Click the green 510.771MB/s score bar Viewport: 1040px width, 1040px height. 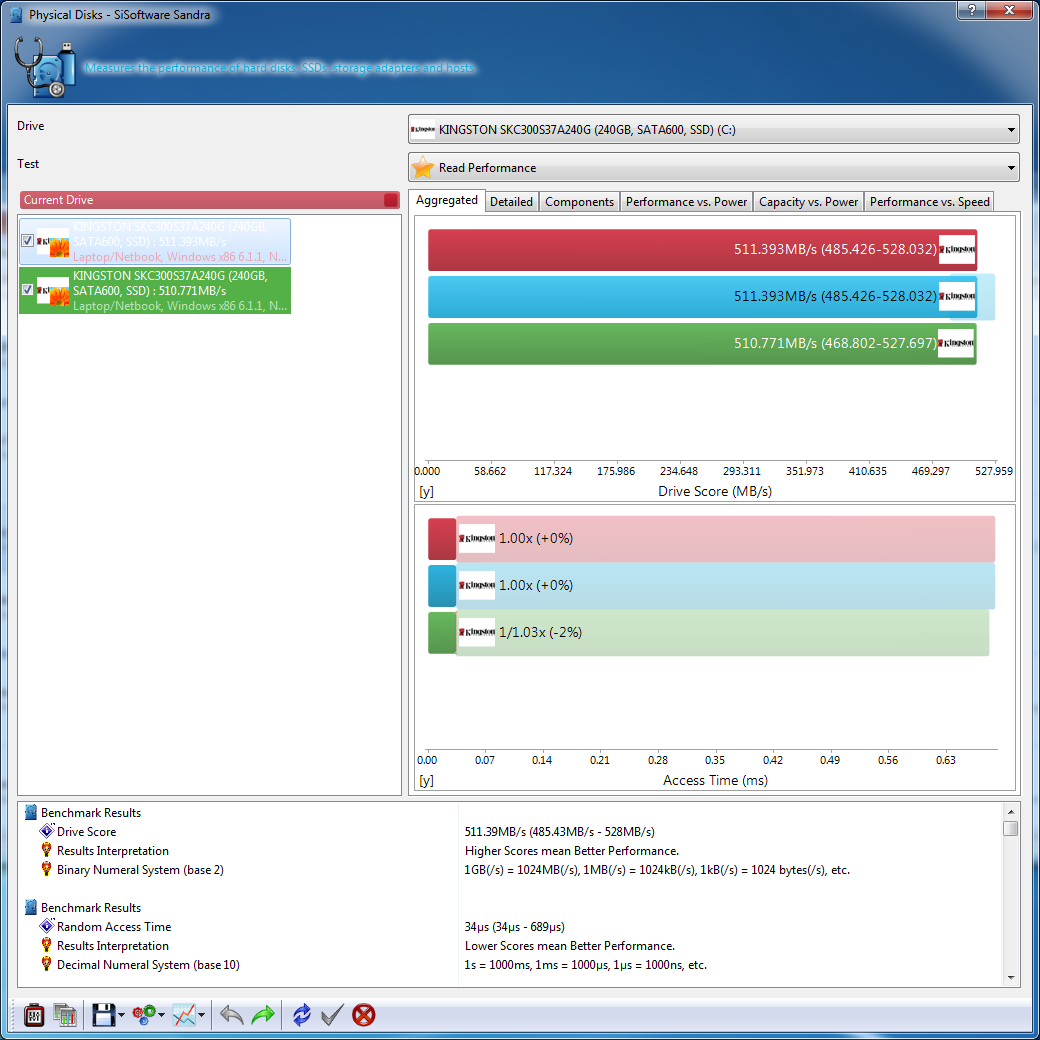[702, 344]
